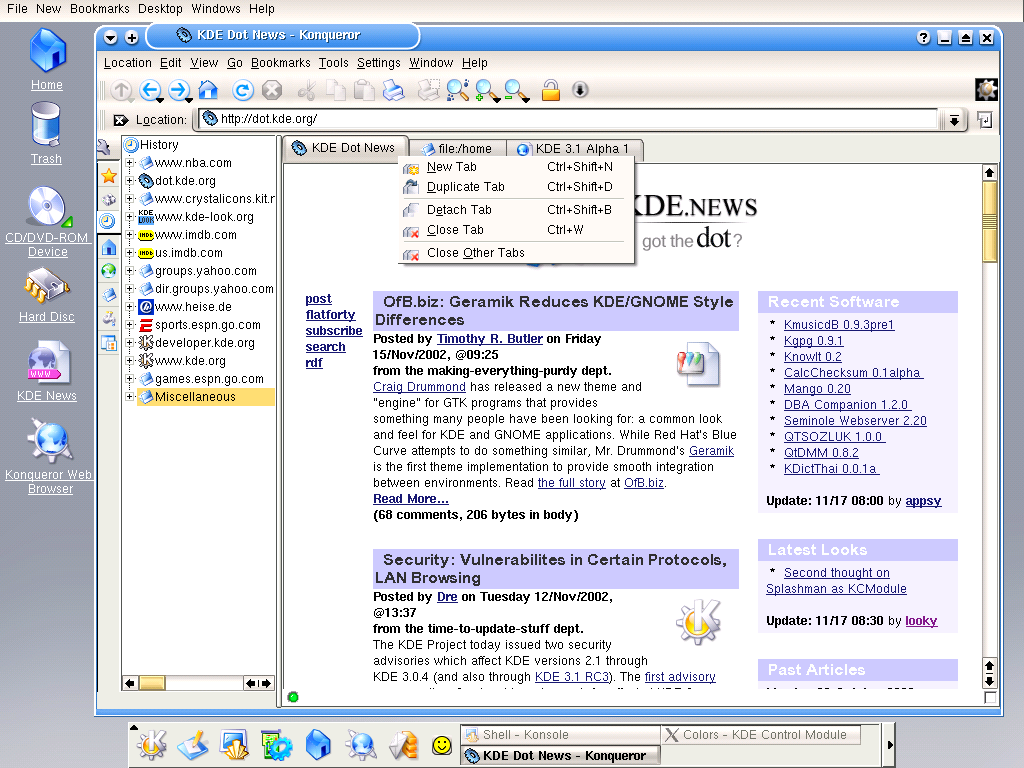Click the Zoom in magnifier toolbar icon
Screen dimensions: 1024x768
pyautogui.click(x=487, y=91)
